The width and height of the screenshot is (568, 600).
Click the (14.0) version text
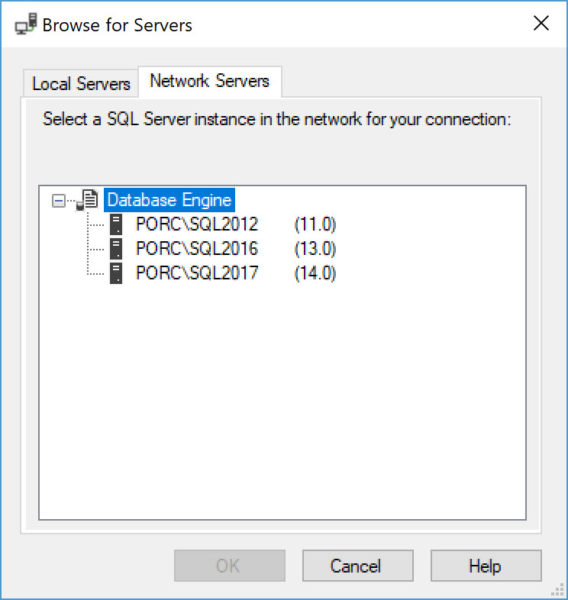tap(315, 273)
